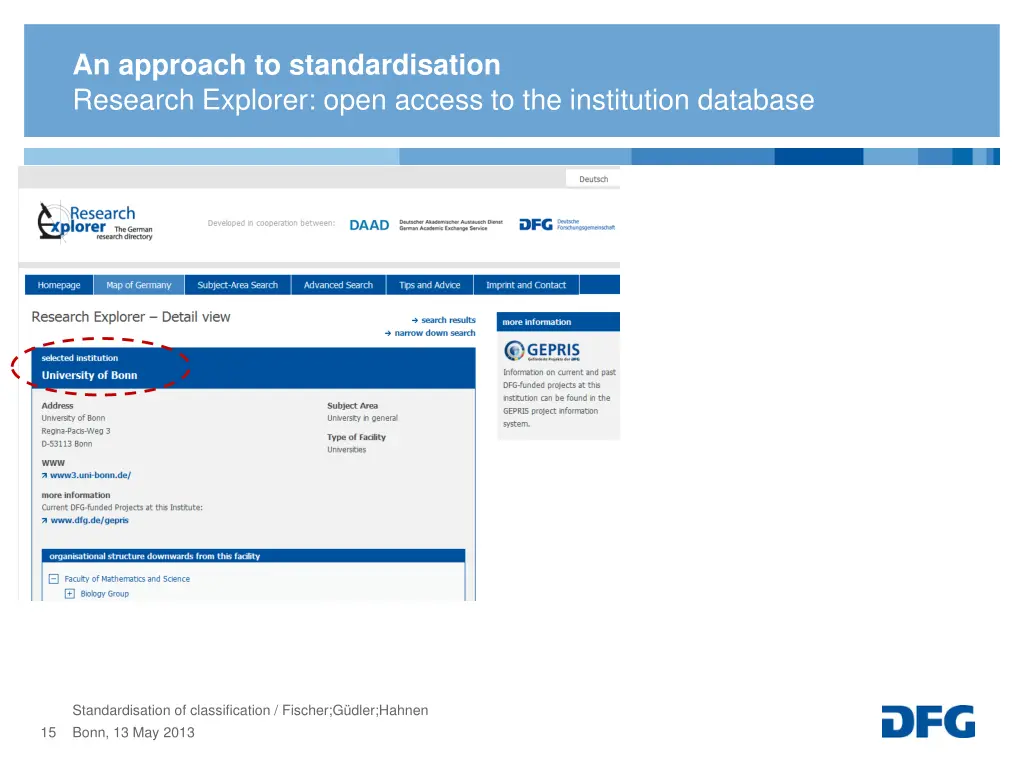Select the Tips and Advice tab

[430, 285]
